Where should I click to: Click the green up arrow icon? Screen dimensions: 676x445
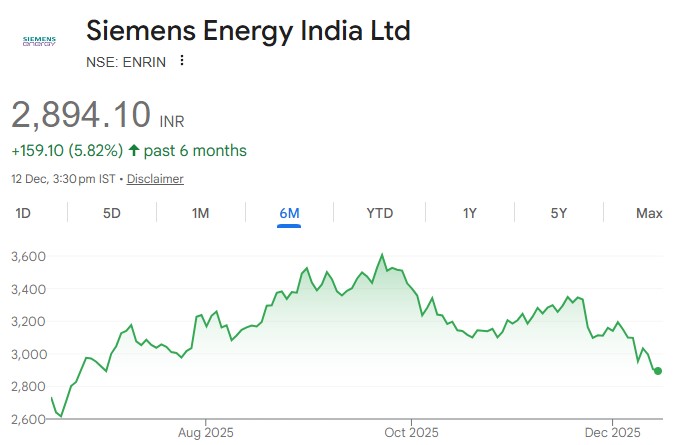(x=136, y=151)
